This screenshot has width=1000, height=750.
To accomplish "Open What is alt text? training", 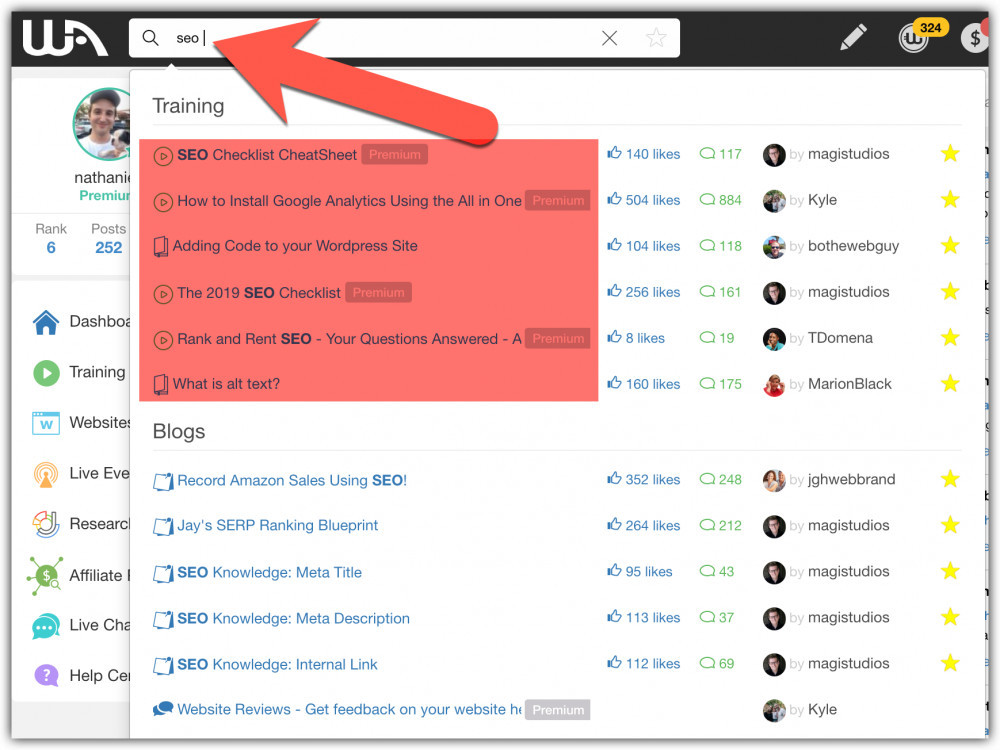I will [x=226, y=384].
